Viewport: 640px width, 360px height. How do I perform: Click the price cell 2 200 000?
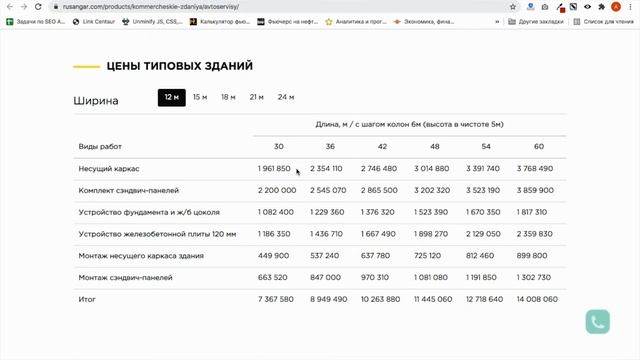pos(277,191)
